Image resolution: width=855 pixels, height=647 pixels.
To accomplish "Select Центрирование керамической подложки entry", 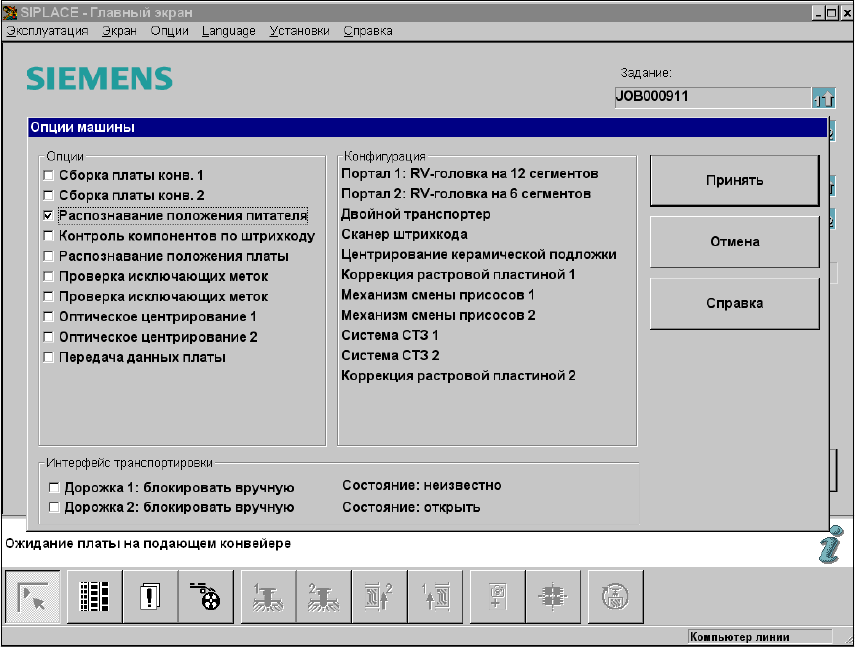I will click(x=479, y=255).
